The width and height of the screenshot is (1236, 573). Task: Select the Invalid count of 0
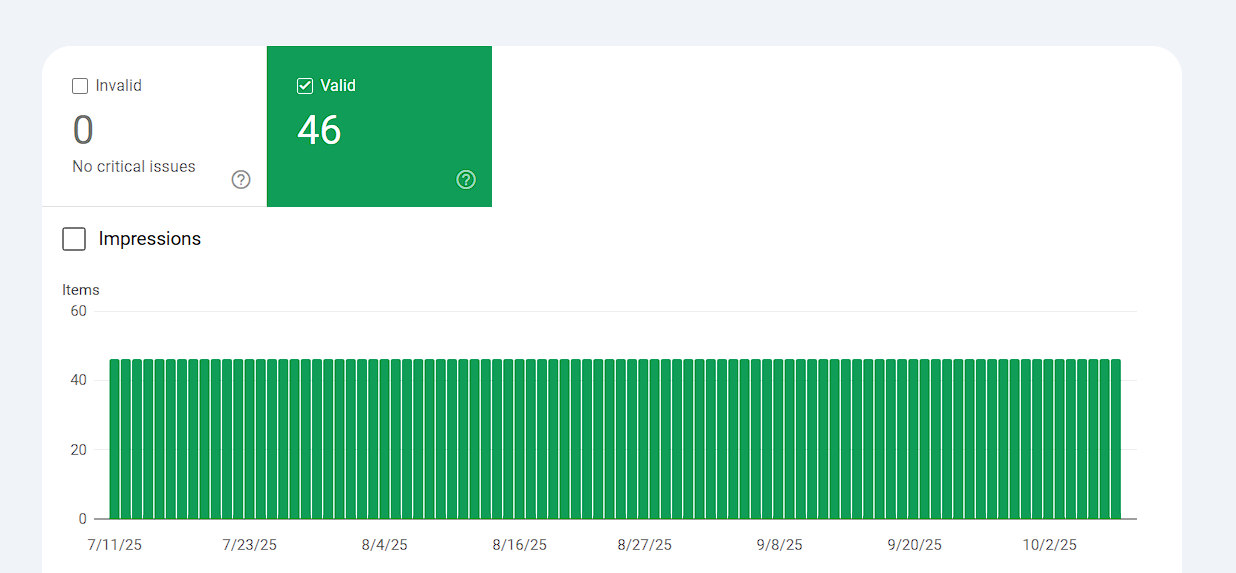83,130
